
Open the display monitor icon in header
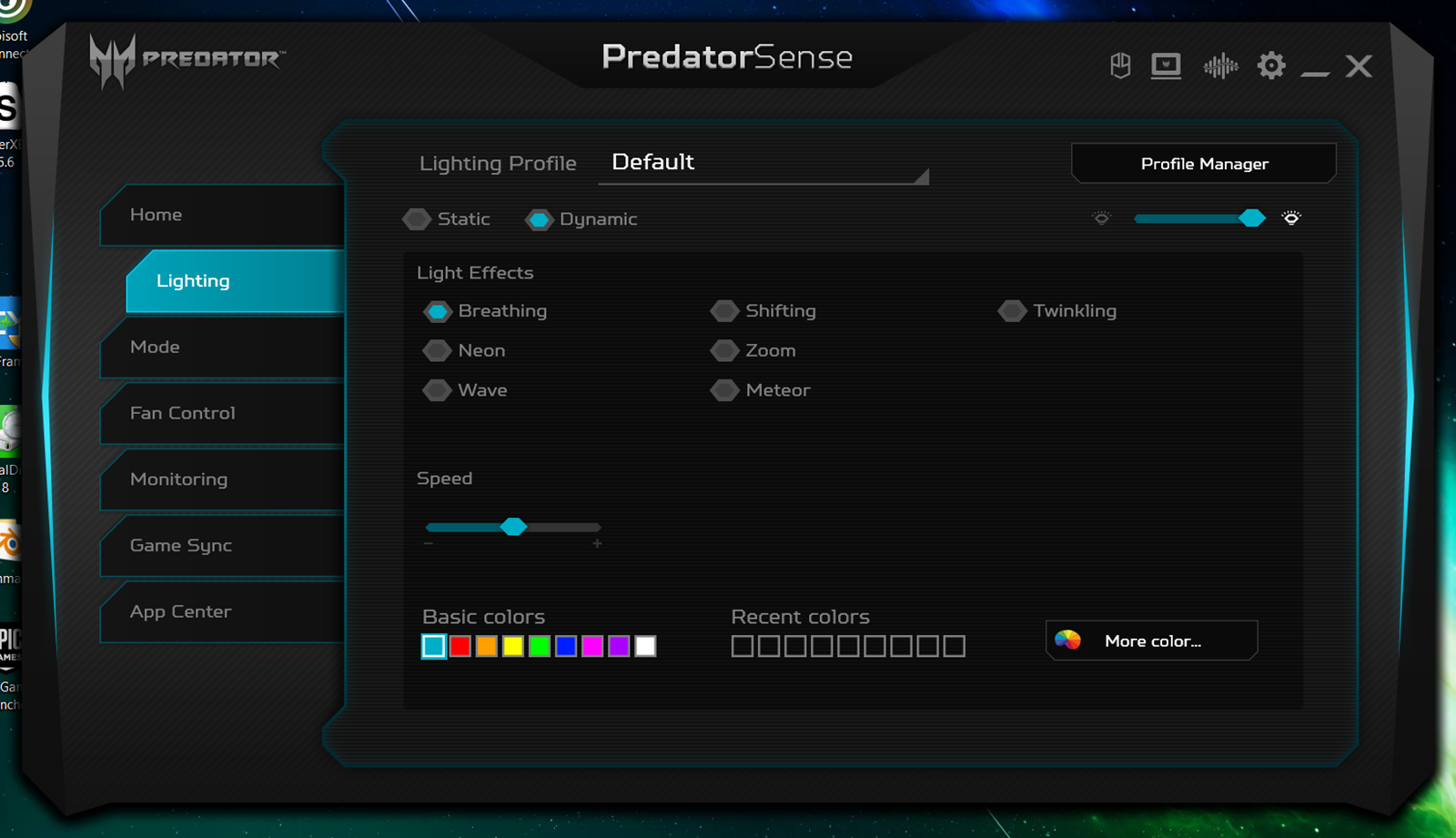[x=1166, y=66]
